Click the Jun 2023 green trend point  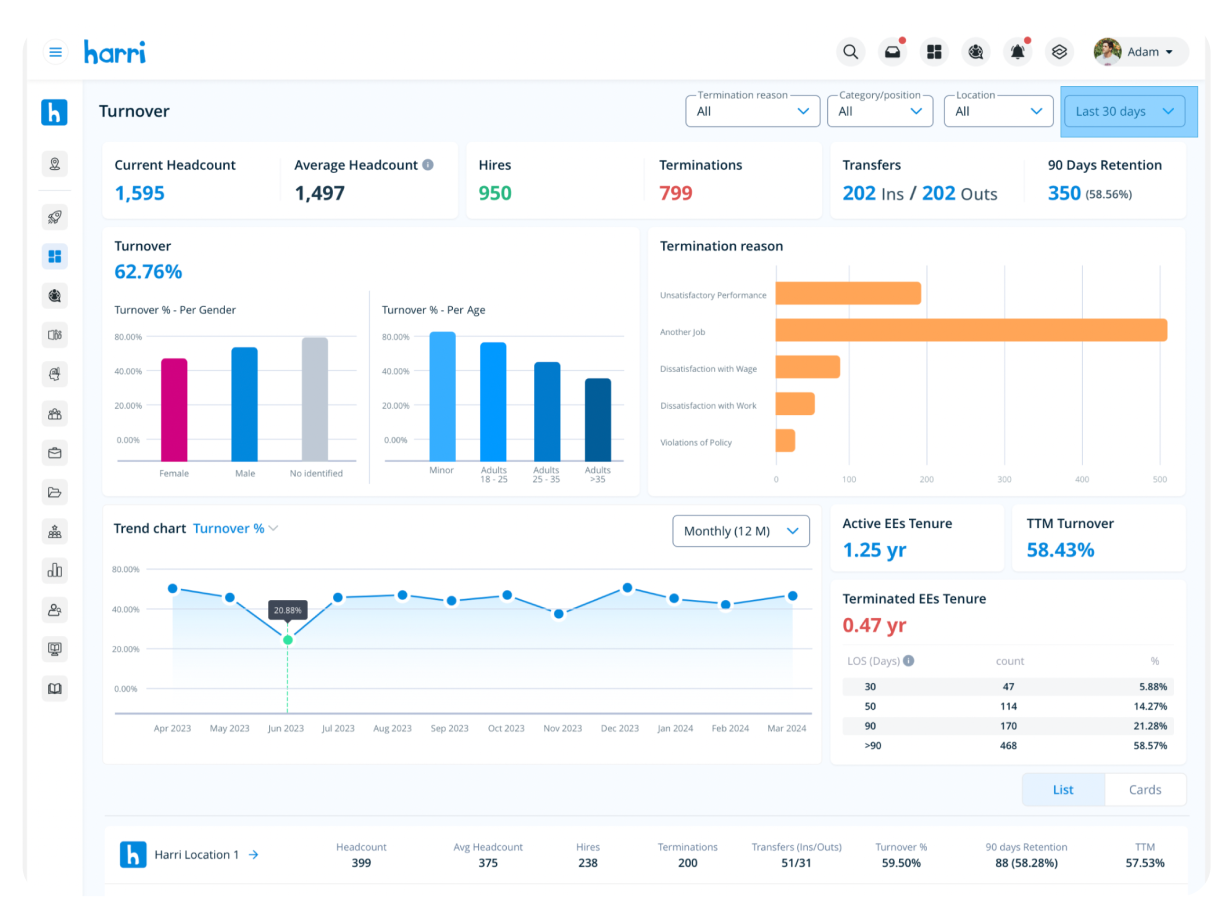[x=288, y=640]
